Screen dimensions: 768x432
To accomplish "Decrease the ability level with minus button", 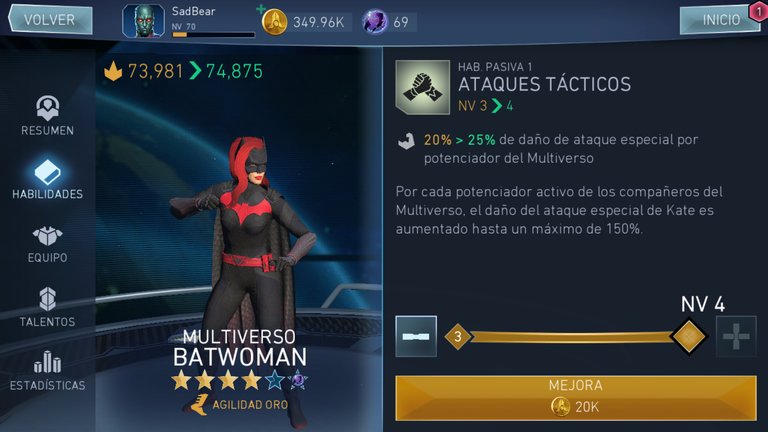I will [416, 336].
